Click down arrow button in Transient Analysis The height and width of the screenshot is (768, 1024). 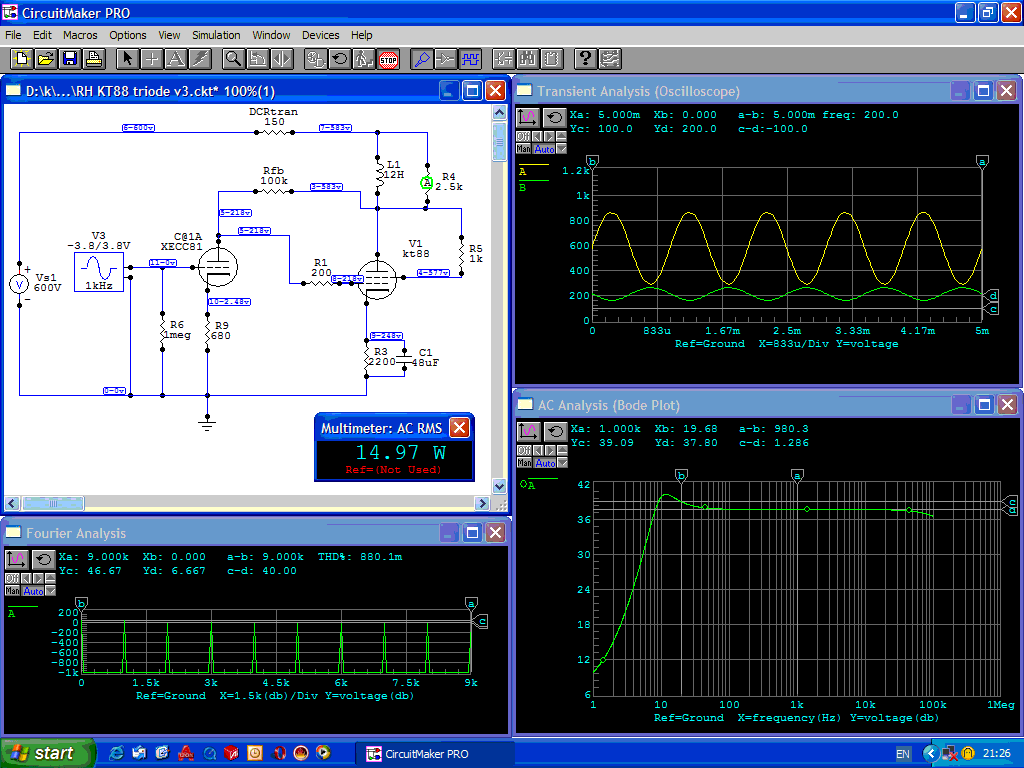click(x=561, y=149)
